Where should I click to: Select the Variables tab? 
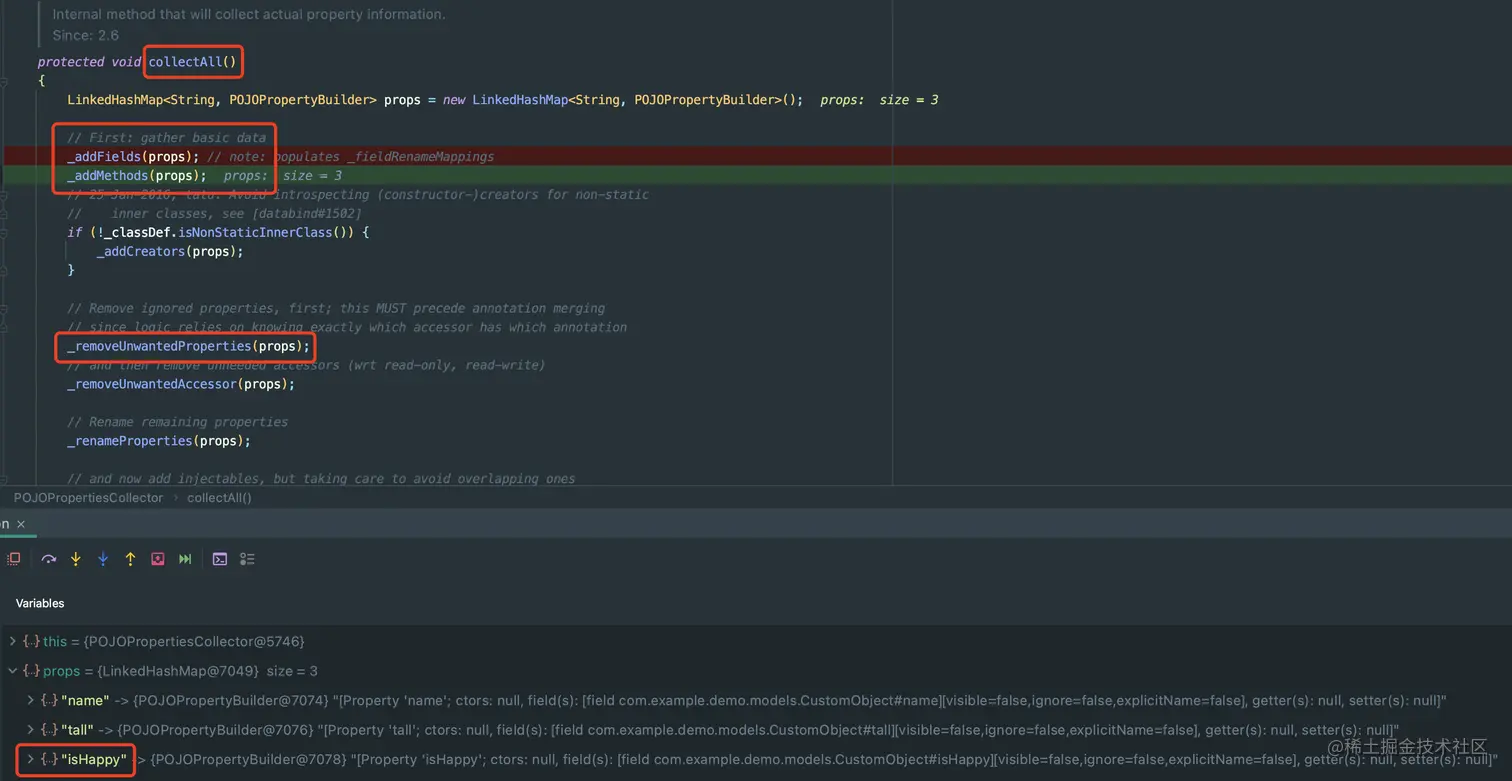pos(40,603)
